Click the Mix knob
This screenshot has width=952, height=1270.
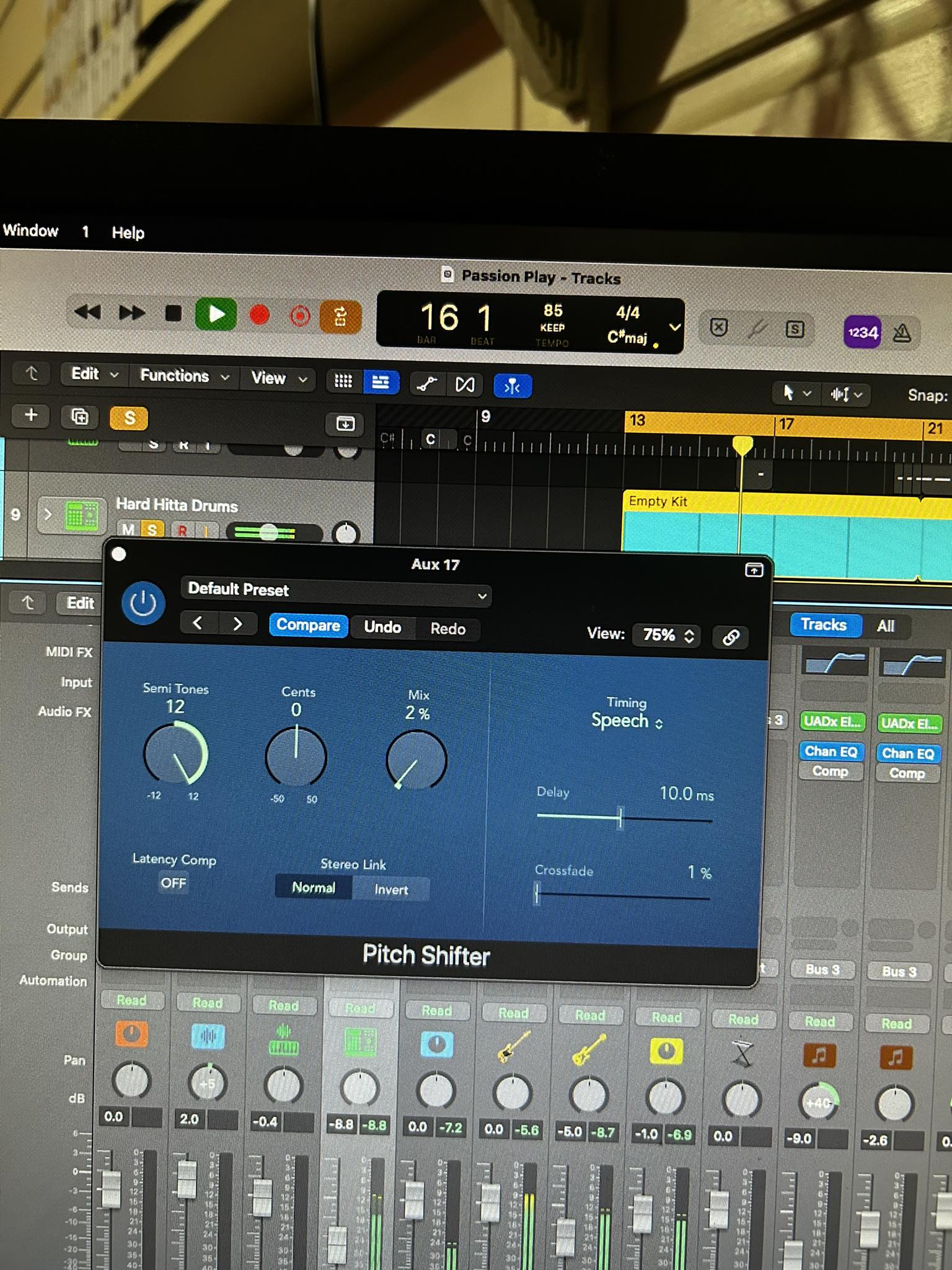click(x=416, y=760)
